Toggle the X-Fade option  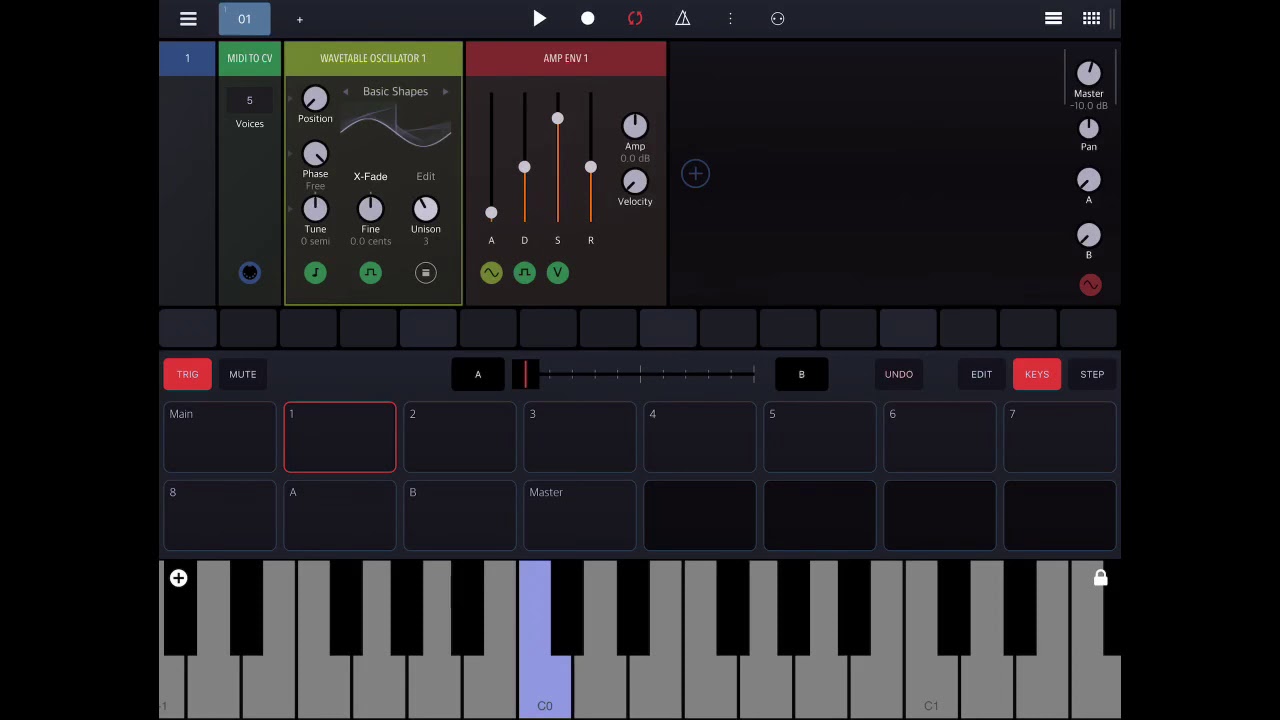pyautogui.click(x=370, y=176)
